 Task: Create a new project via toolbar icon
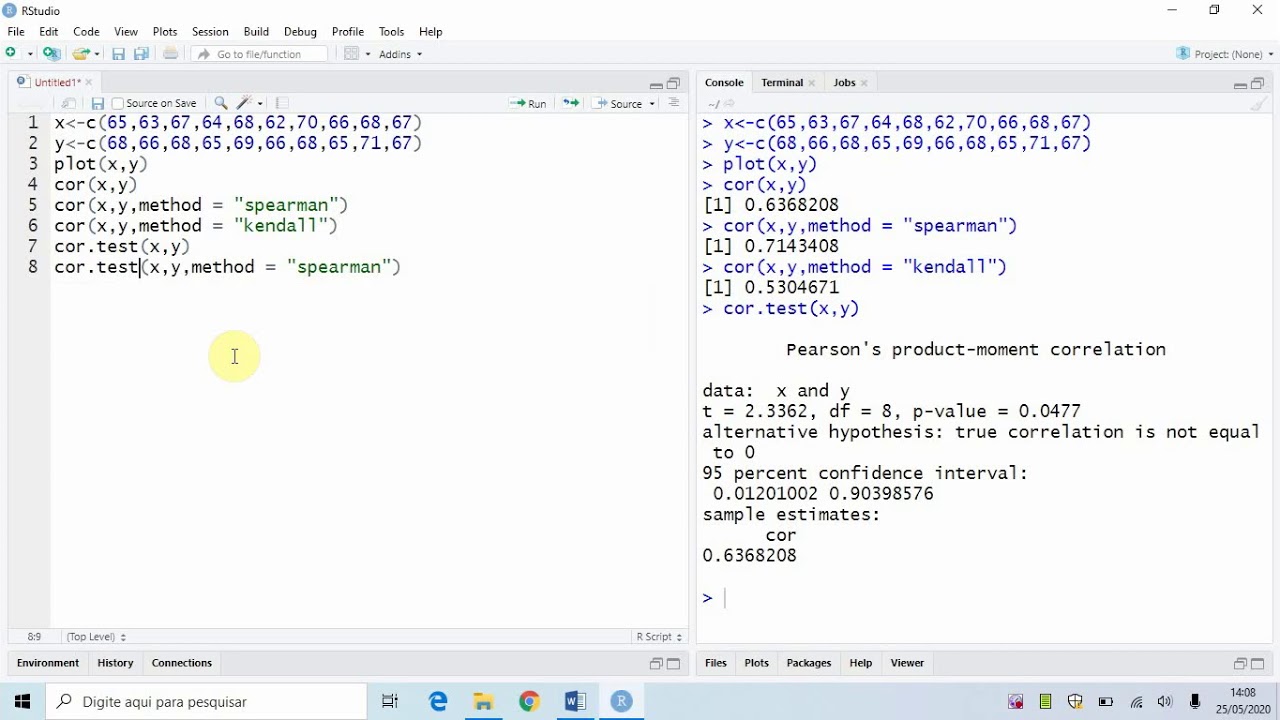pos(52,54)
